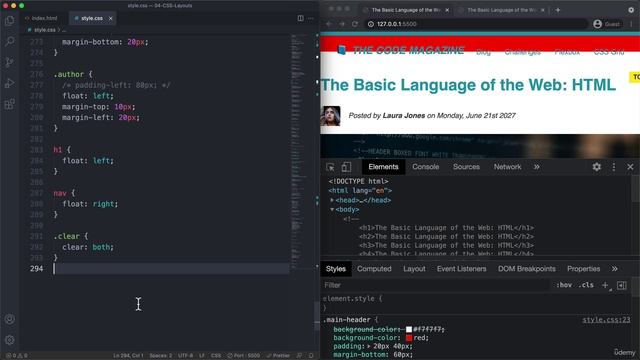Open the red background color swatch
This screenshot has height=360, width=640.
pyautogui.click(x=409, y=338)
